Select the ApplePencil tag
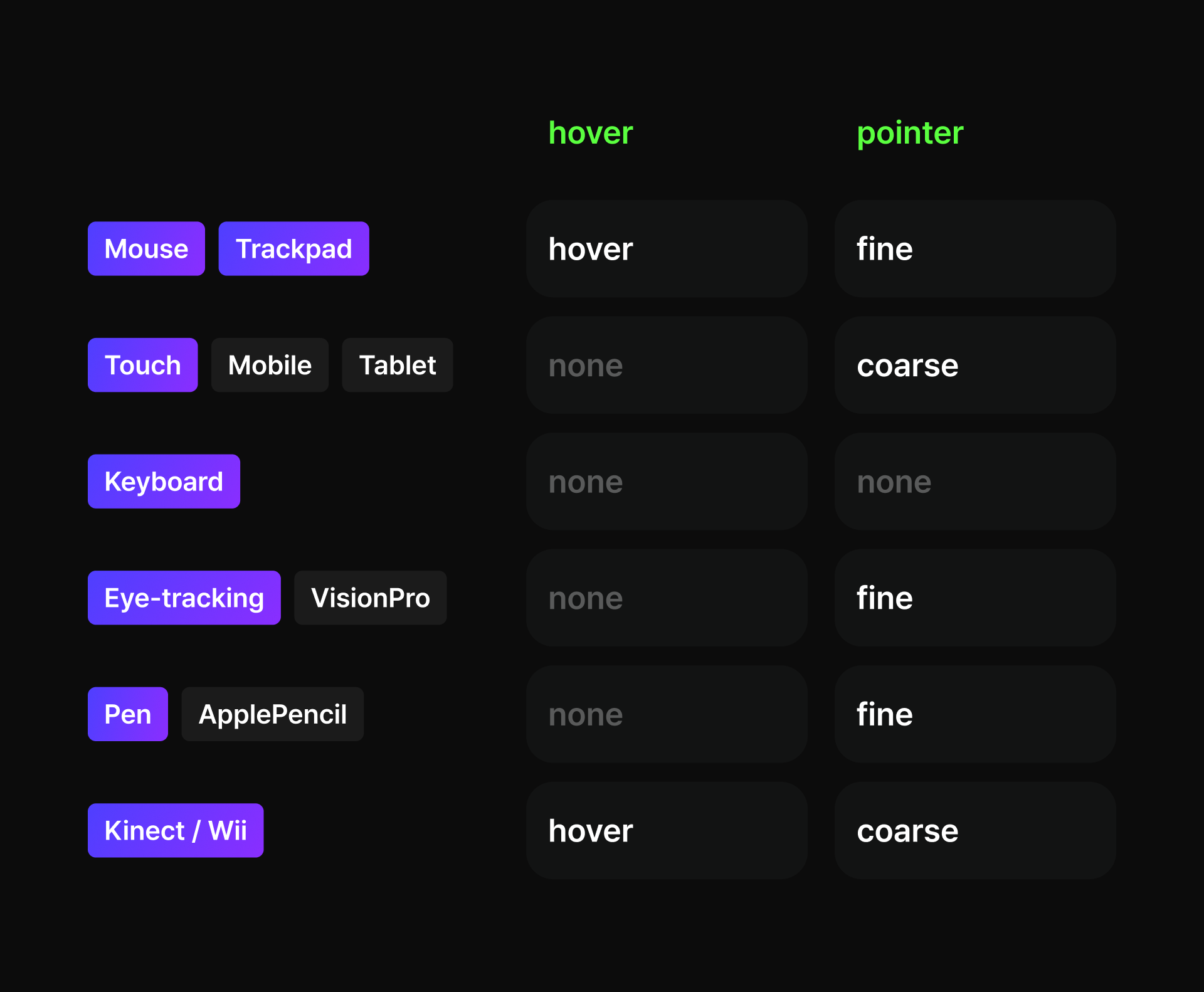 (272, 714)
